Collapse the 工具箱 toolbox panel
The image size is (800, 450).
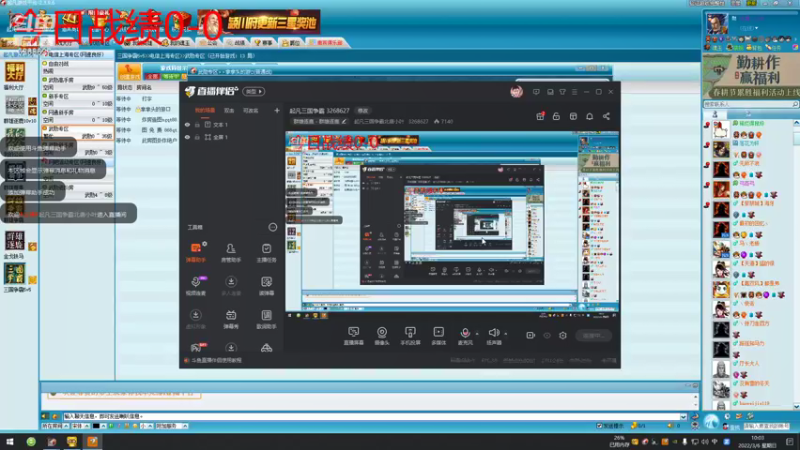click(272, 227)
